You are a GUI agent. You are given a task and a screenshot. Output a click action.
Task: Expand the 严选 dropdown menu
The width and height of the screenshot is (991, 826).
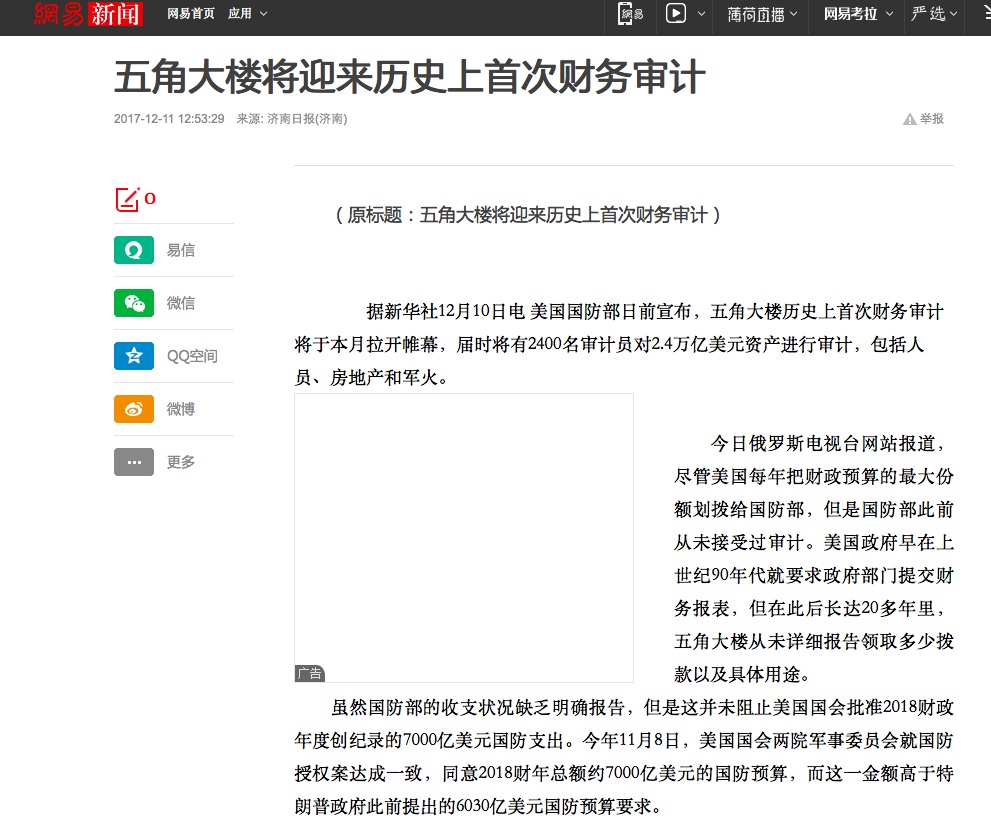(934, 14)
